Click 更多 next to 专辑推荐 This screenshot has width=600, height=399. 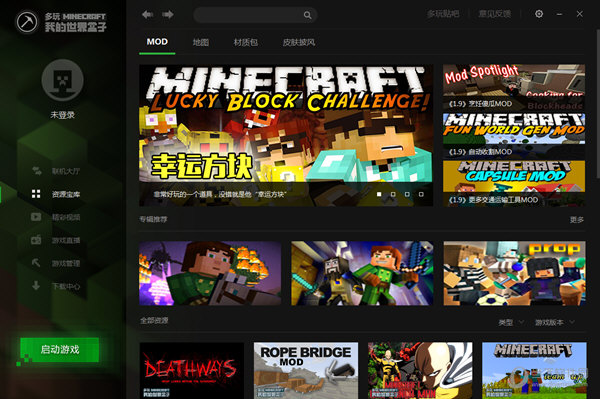tap(577, 220)
